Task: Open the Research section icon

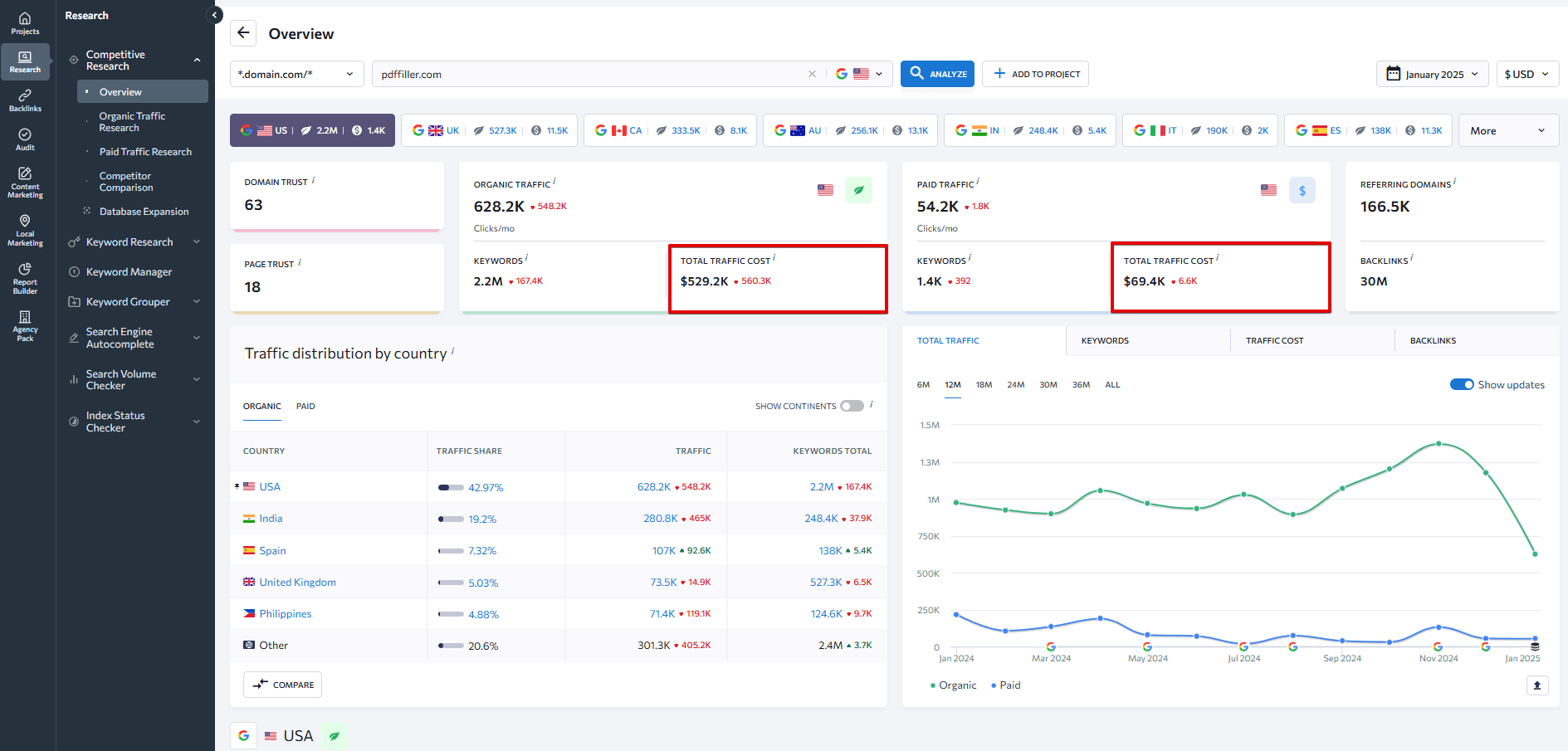Action: (25, 61)
